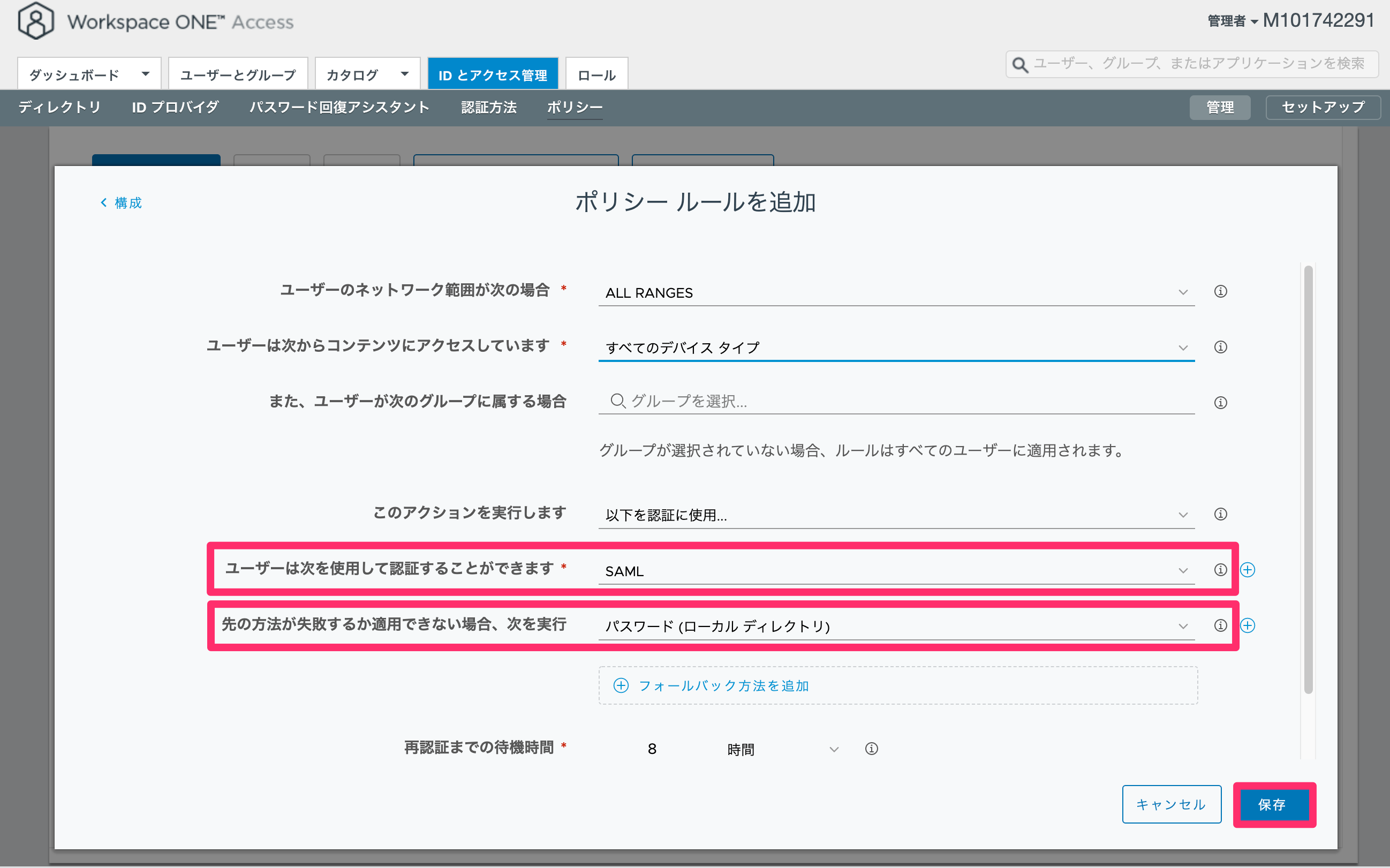Viewport: 1390px width, 868px height.
Task: Open the すべてのデバイス タイプ dropdown
Action: coord(896,348)
